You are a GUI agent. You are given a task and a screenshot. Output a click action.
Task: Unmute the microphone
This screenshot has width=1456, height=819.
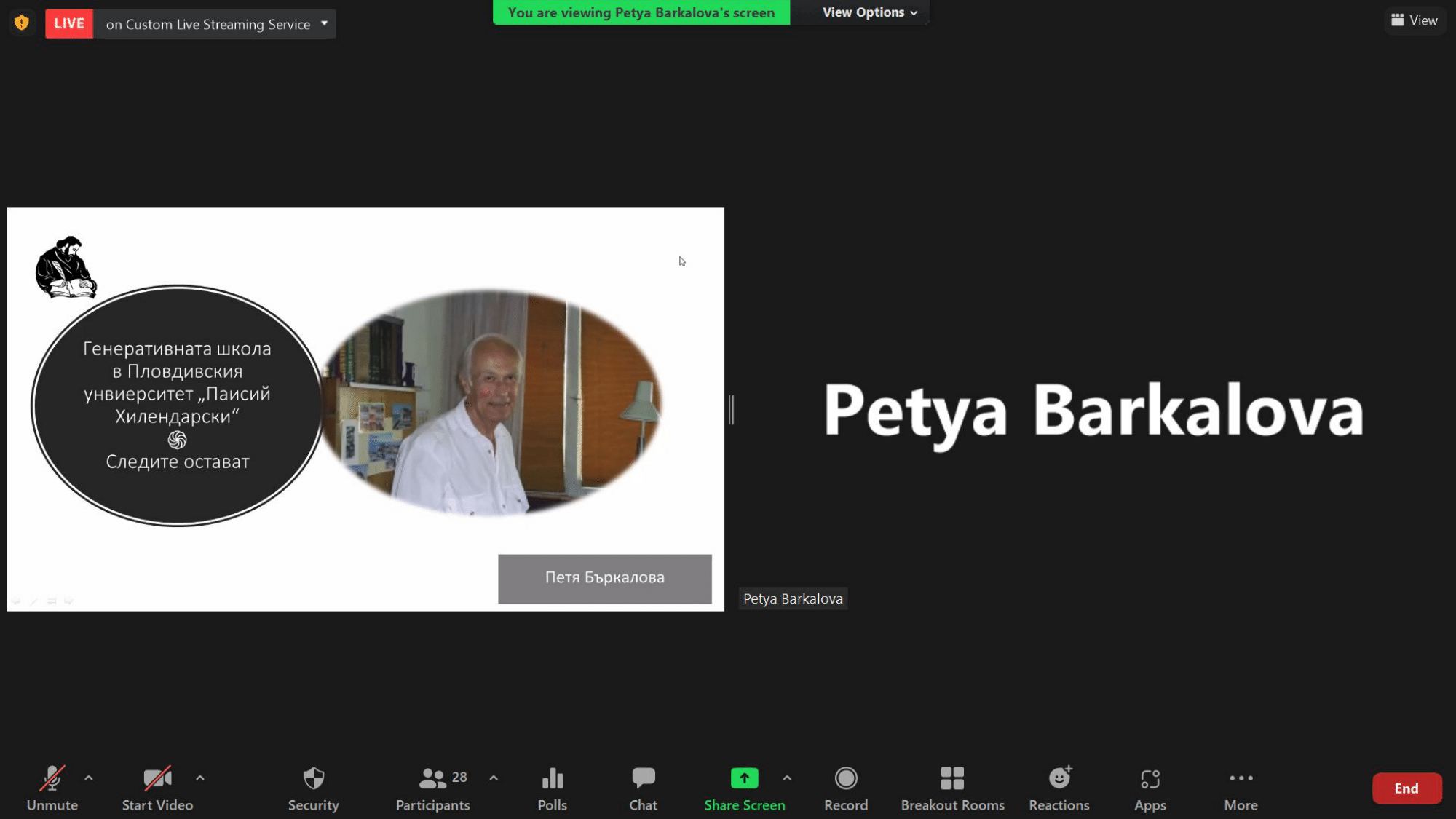coord(52,788)
